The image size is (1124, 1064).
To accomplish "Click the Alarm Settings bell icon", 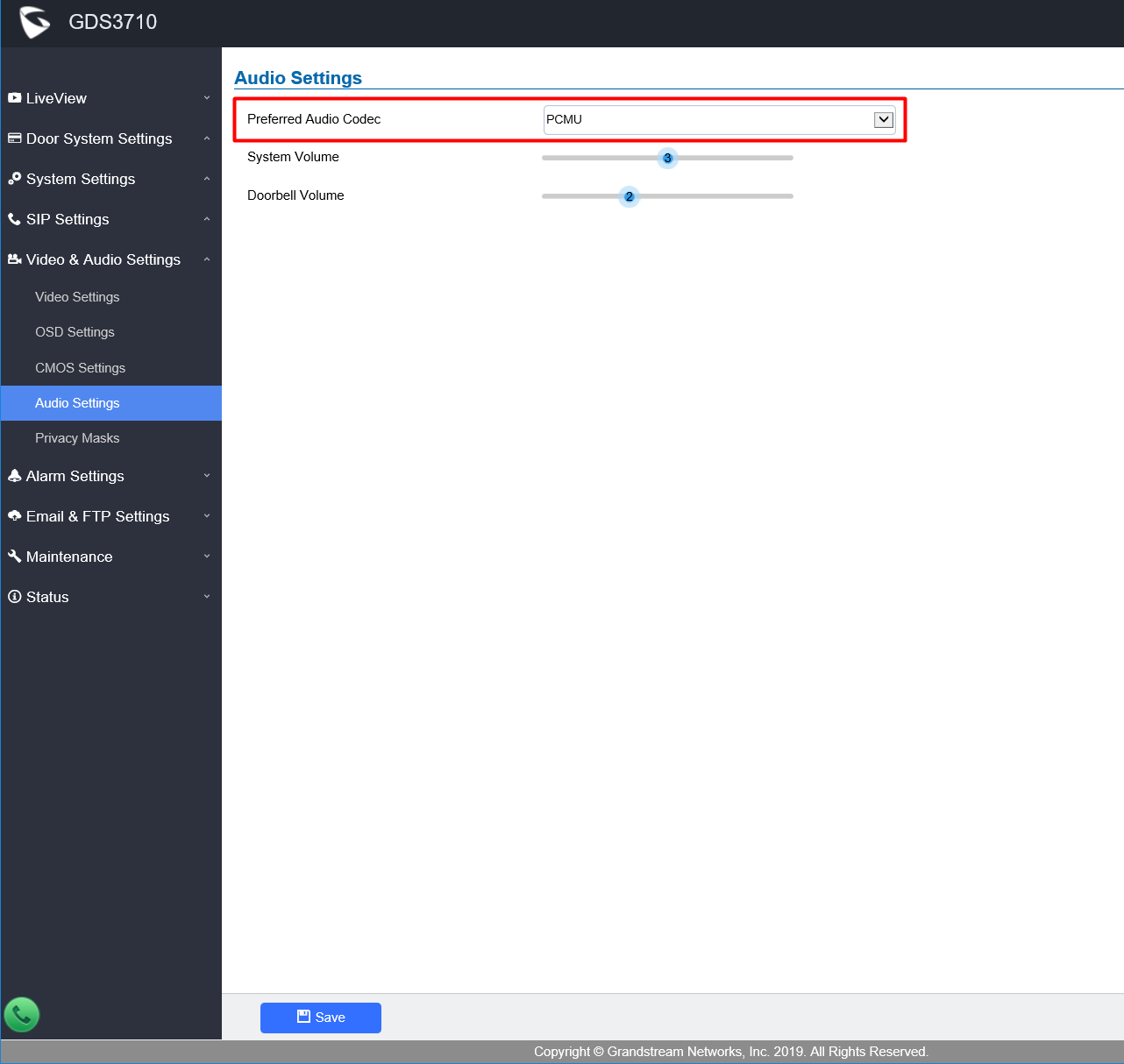I will click(14, 476).
